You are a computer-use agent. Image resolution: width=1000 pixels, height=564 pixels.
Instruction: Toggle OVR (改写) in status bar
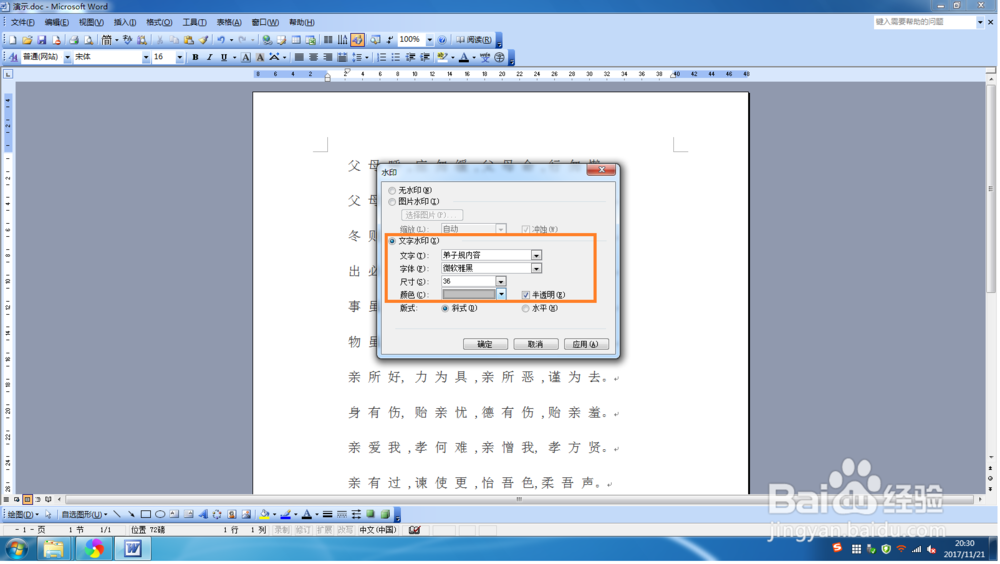pos(345,530)
